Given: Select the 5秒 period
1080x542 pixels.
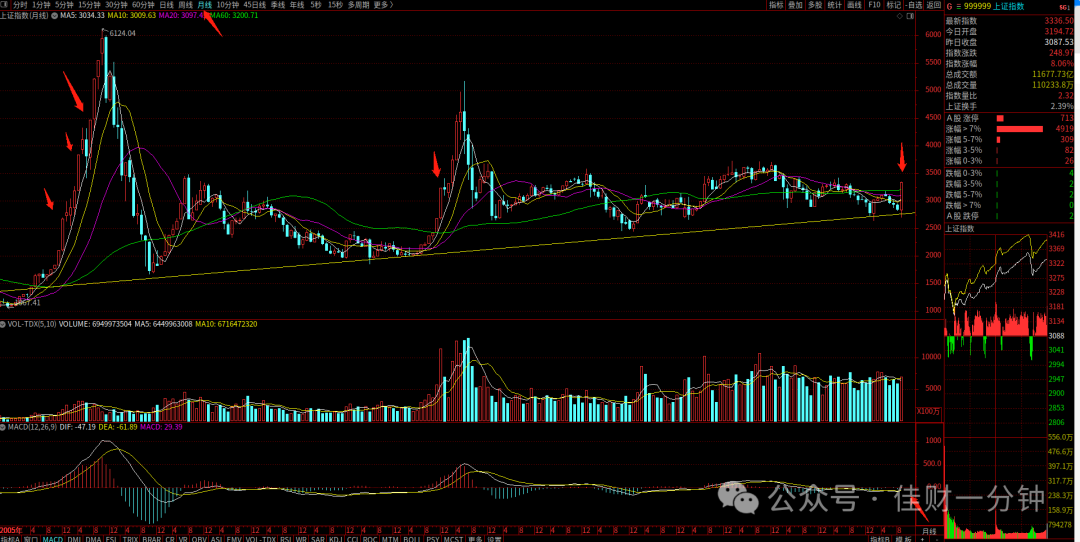Looking at the screenshot, I should [315, 5].
